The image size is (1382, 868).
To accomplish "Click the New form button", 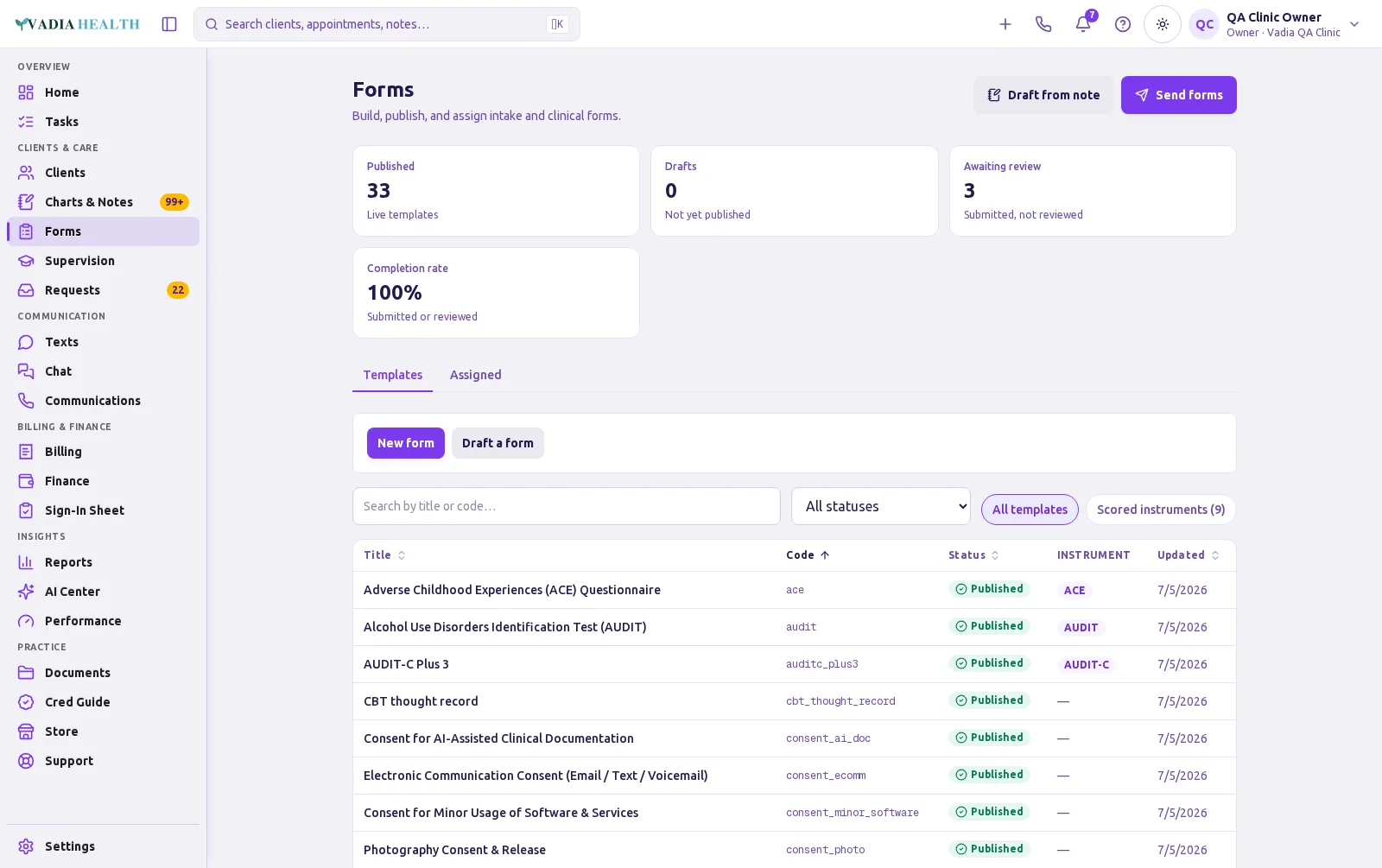I will [x=406, y=443].
